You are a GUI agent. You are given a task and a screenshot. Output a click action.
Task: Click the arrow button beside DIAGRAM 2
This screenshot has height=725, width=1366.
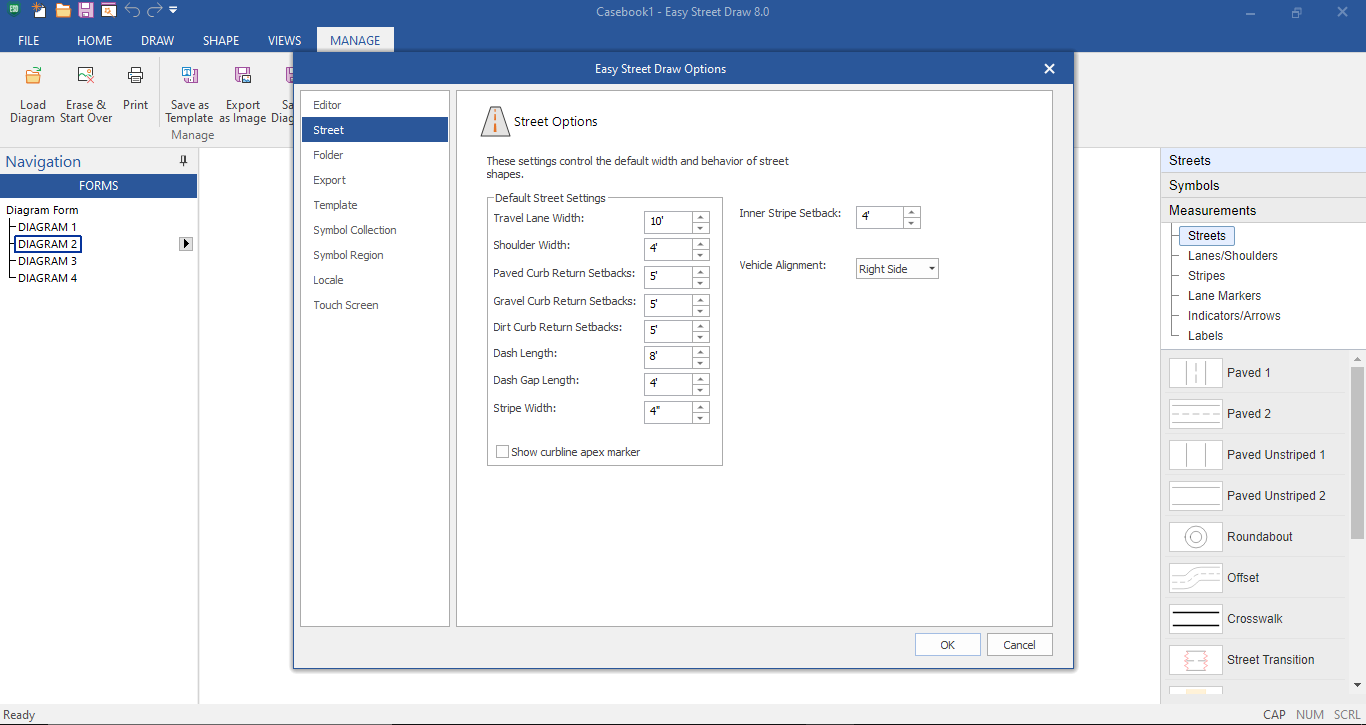coord(186,244)
